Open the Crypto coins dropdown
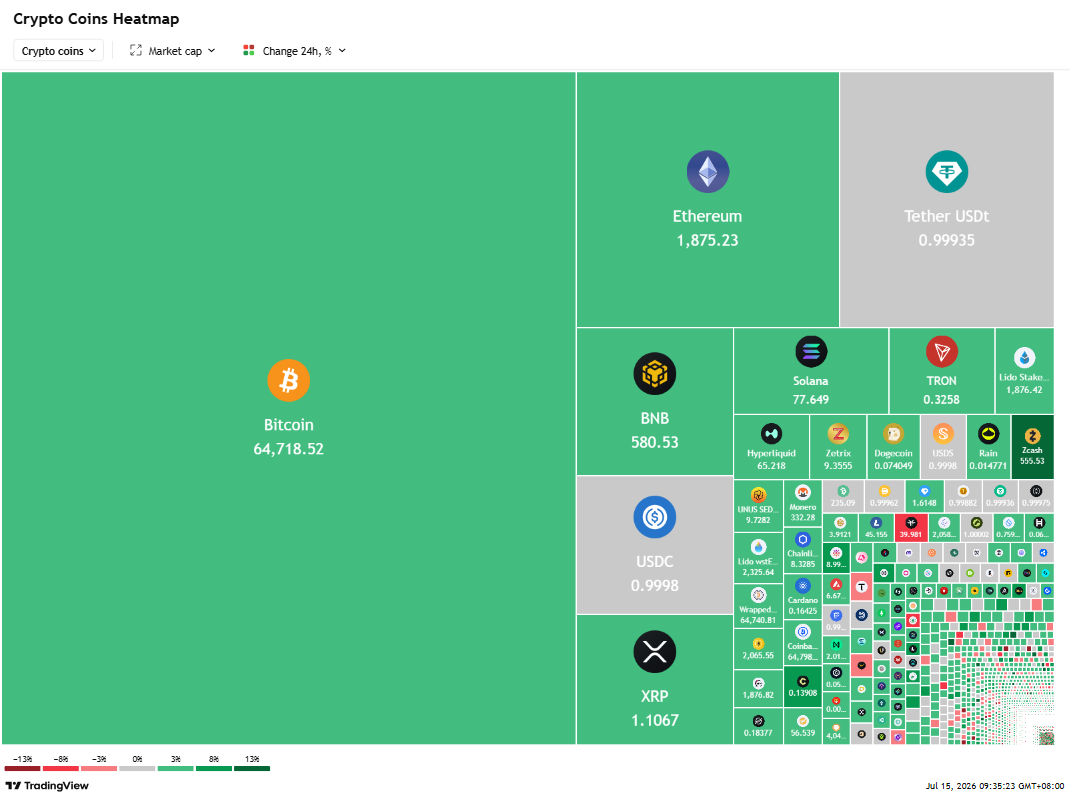Screen dimensions: 1070x800 59,51
